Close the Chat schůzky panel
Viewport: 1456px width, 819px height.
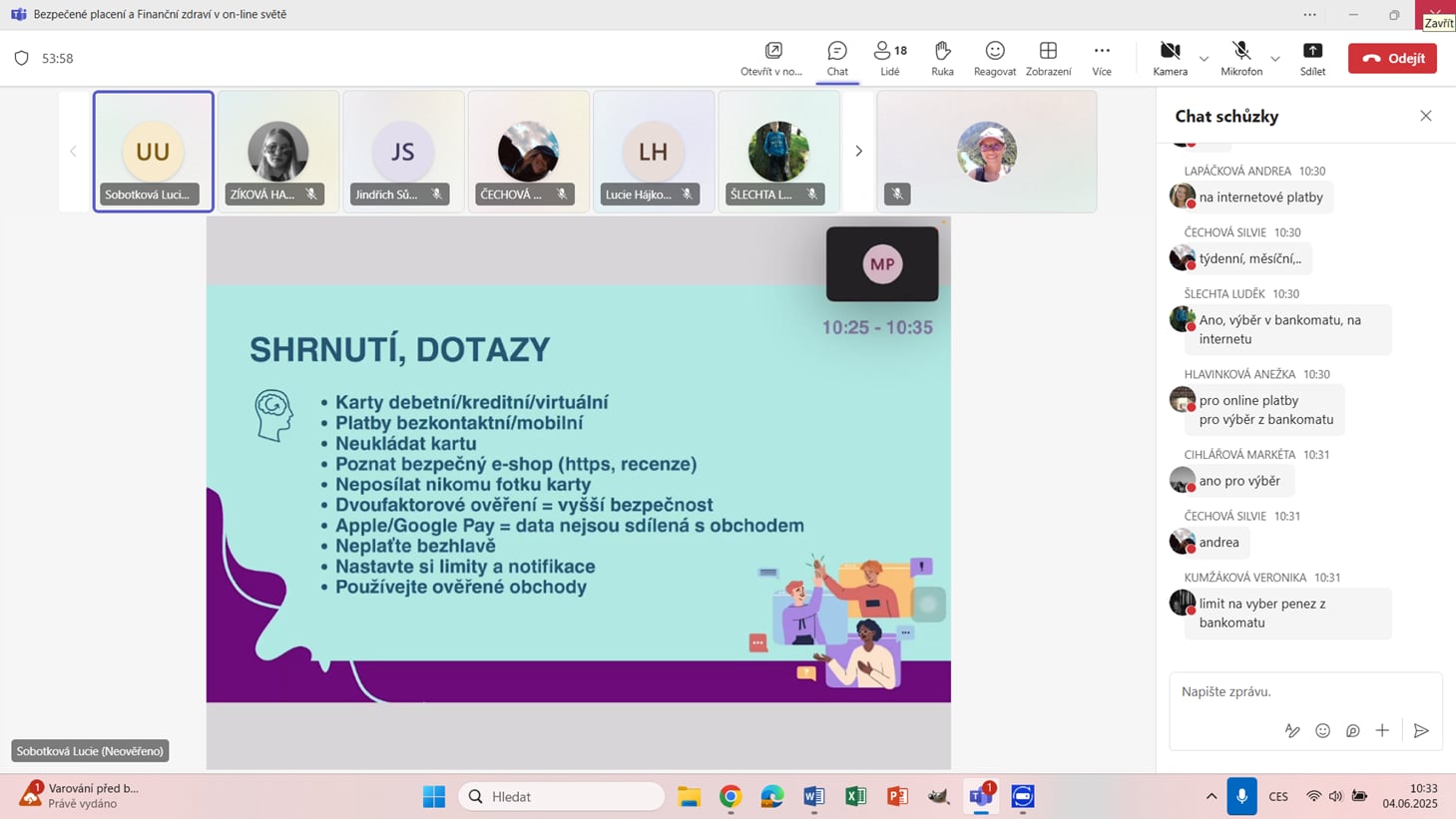pos(1425,116)
